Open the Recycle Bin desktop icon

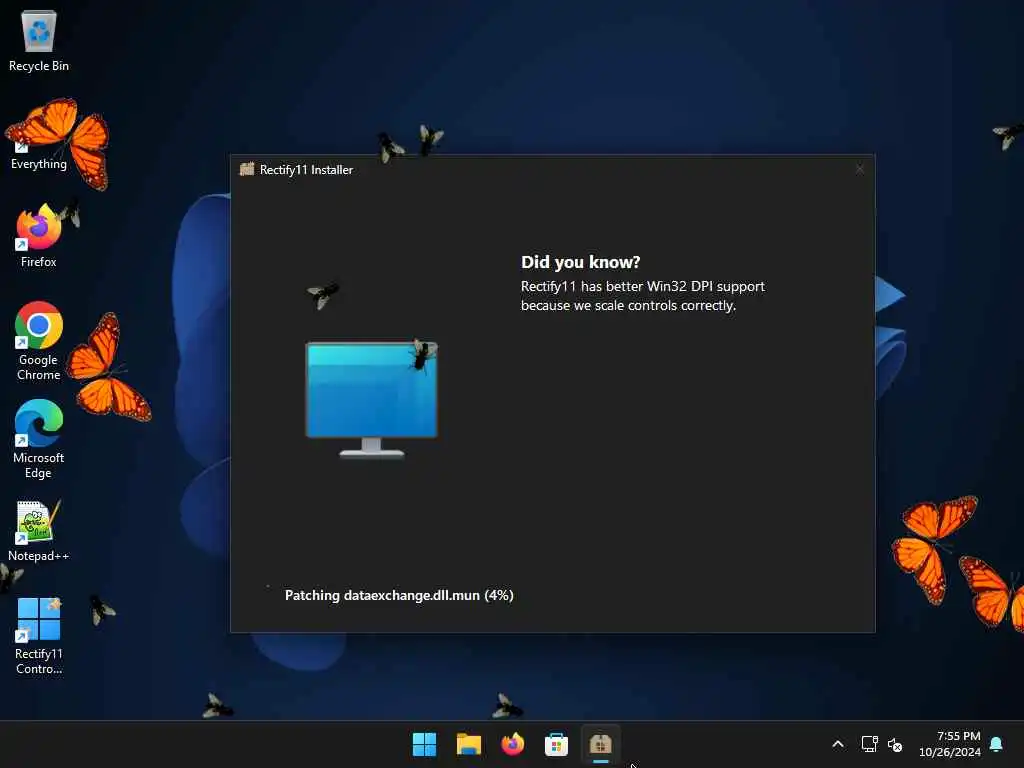click(39, 40)
